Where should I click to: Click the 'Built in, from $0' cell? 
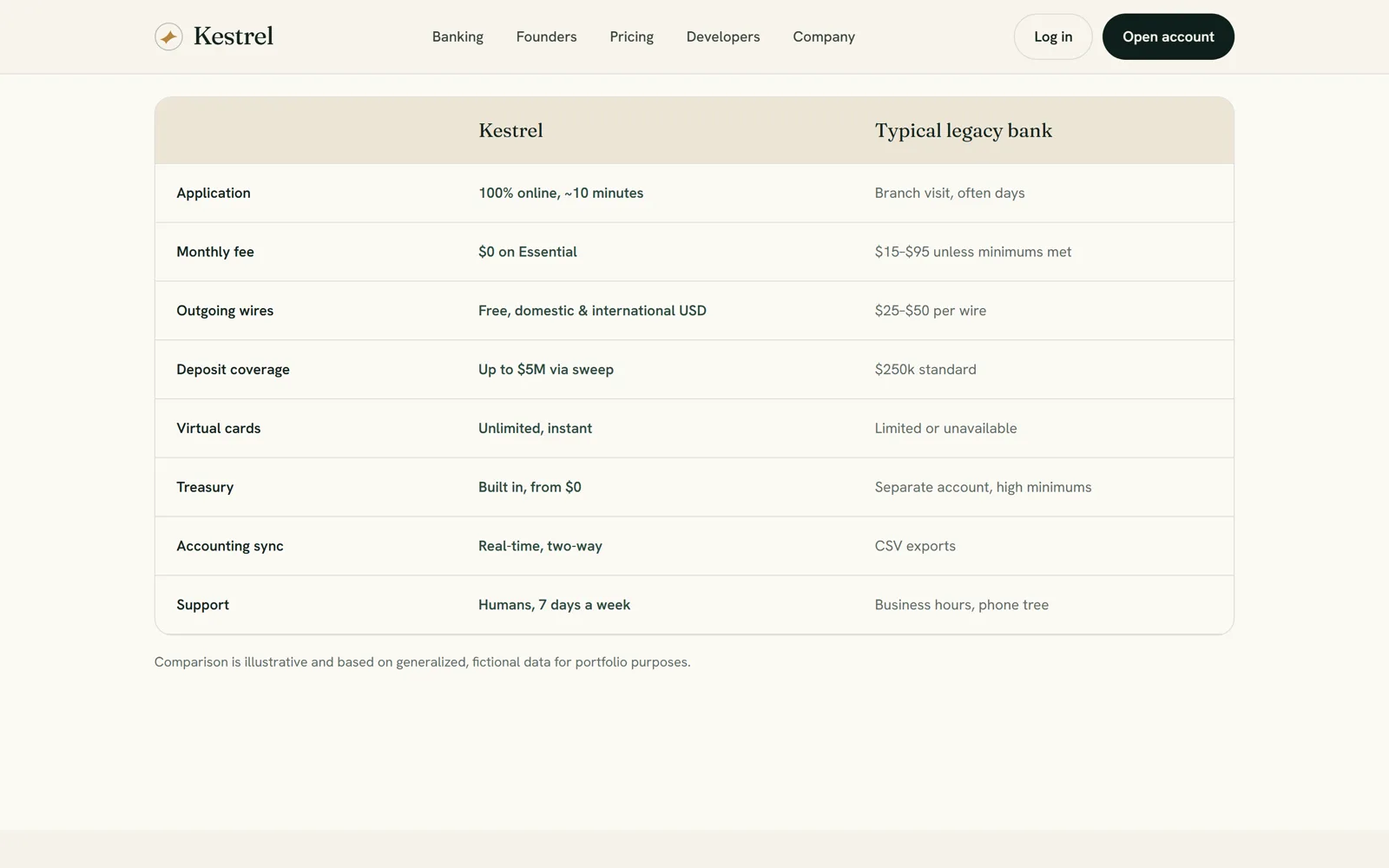pos(530,487)
